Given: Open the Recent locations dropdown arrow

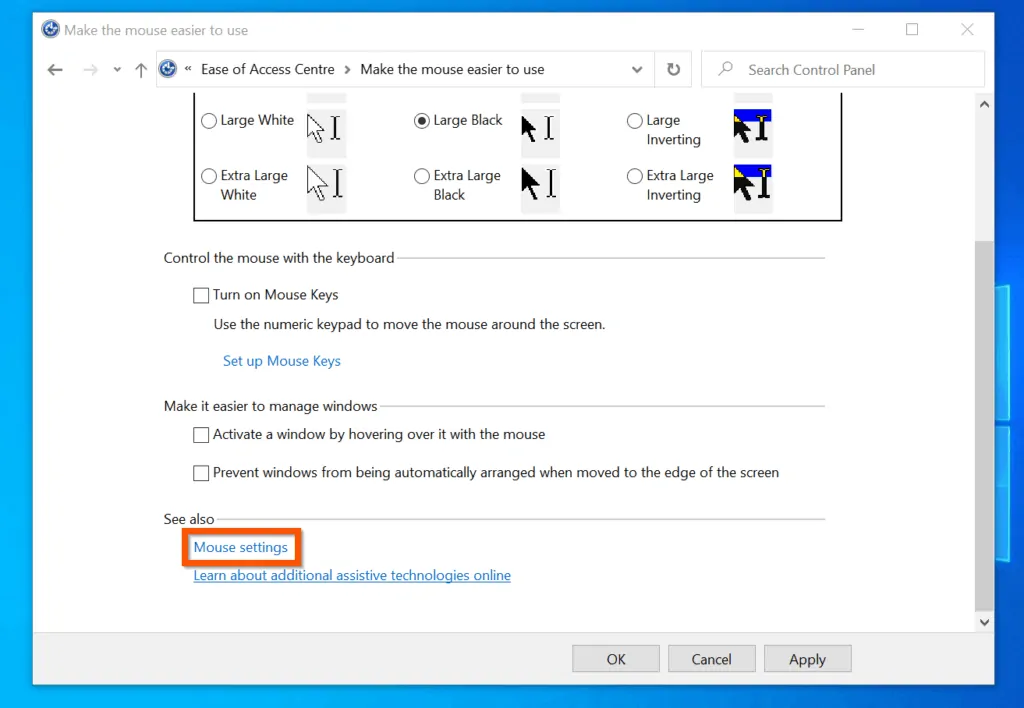Looking at the screenshot, I should point(117,70).
